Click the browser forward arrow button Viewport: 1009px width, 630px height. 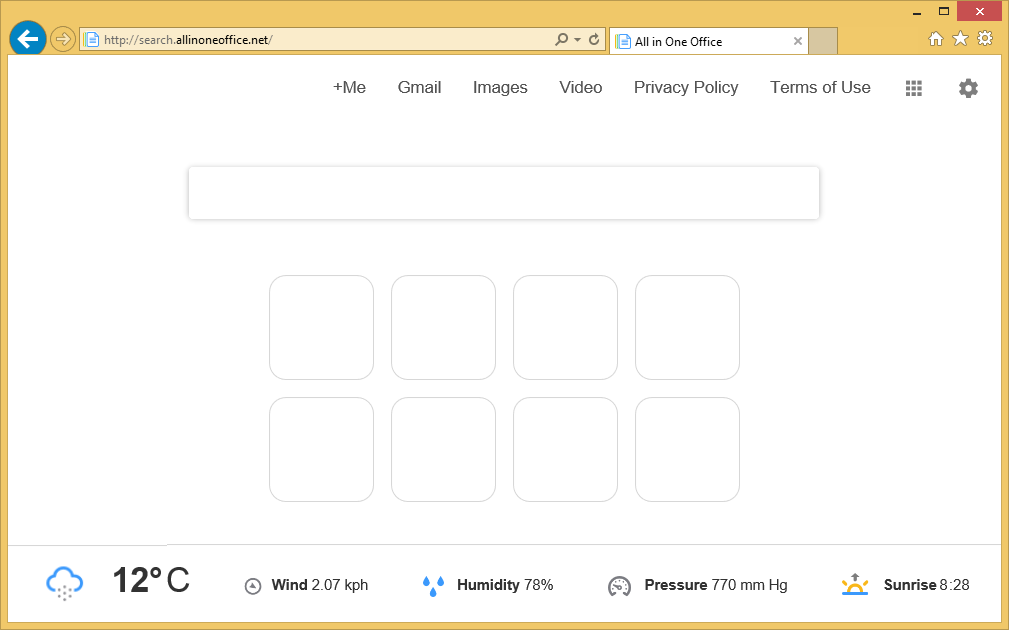coord(63,40)
